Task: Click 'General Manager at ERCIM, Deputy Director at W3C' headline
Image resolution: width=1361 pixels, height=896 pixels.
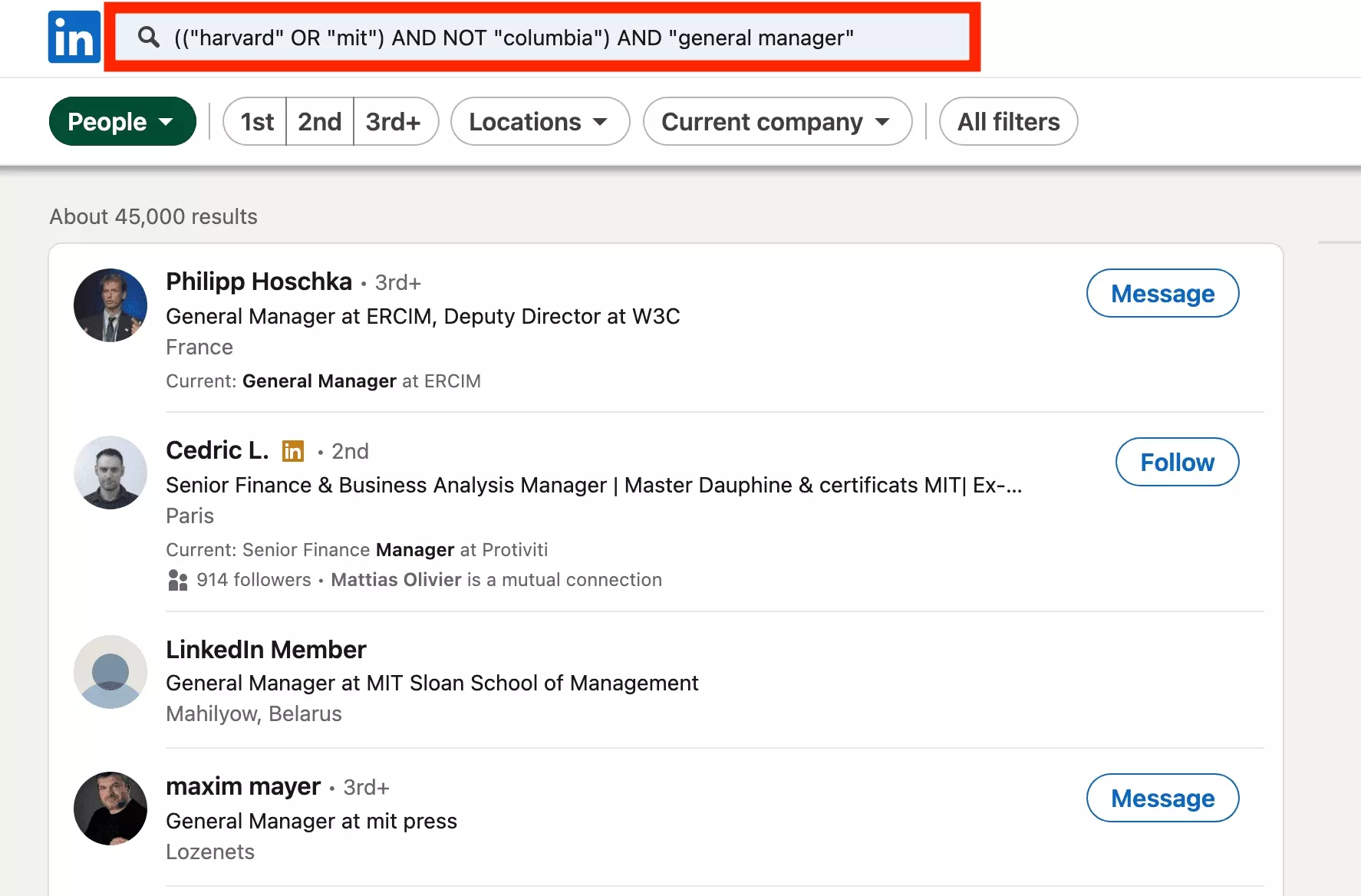Action: click(423, 316)
